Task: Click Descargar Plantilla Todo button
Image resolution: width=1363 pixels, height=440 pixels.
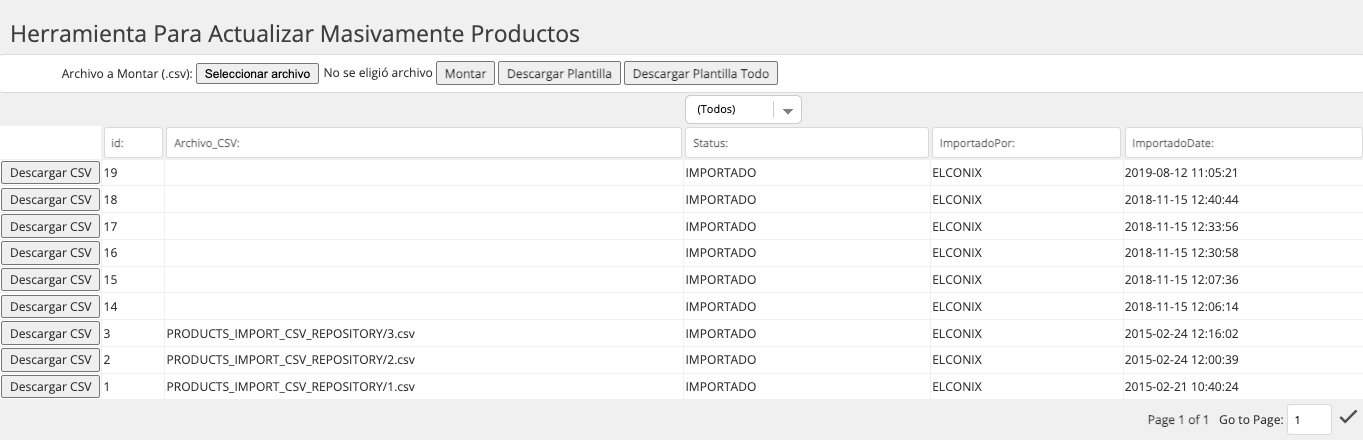Action: pos(701,73)
